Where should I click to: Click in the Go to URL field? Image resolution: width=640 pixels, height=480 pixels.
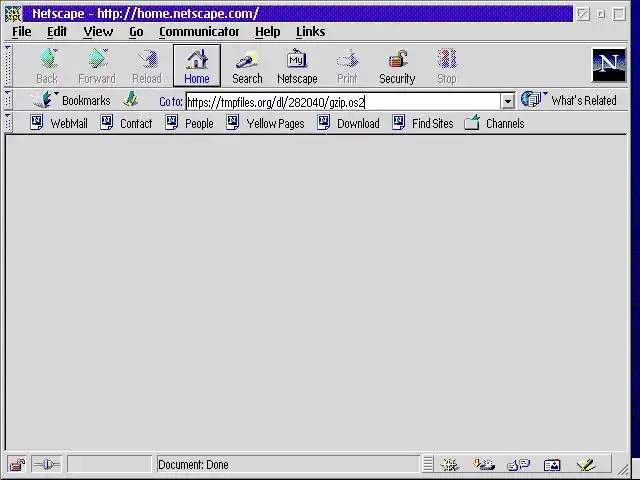point(343,101)
